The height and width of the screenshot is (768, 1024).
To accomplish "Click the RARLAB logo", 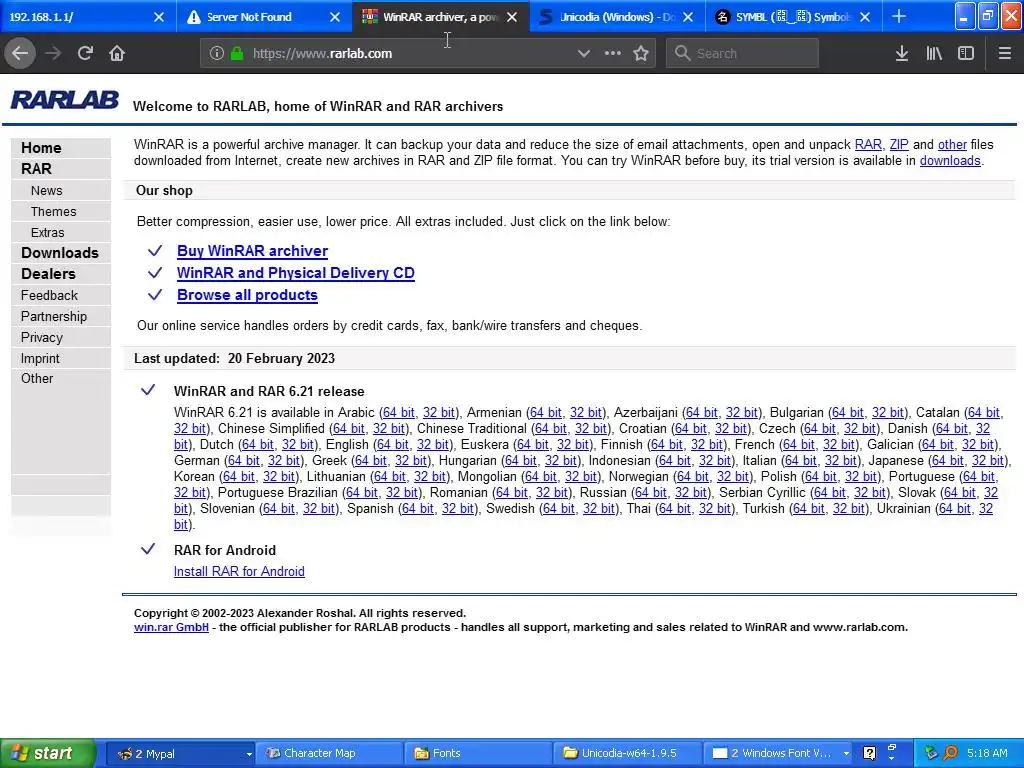I will point(65,100).
